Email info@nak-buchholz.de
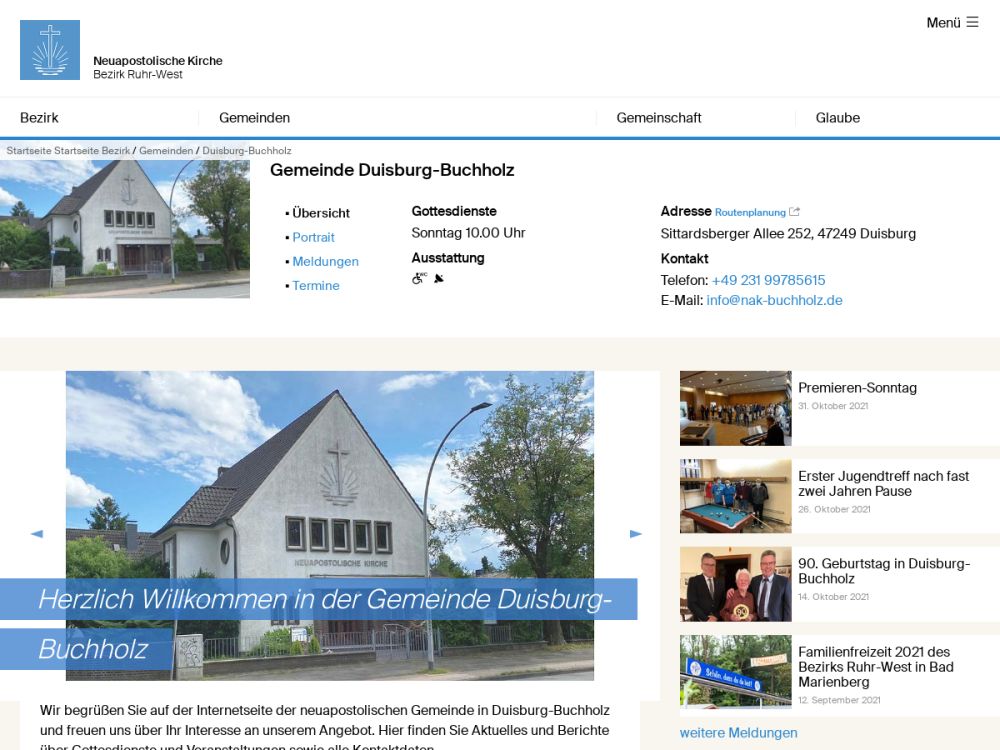Viewport: 1000px width, 750px height. pyautogui.click(x=774, y=300)
